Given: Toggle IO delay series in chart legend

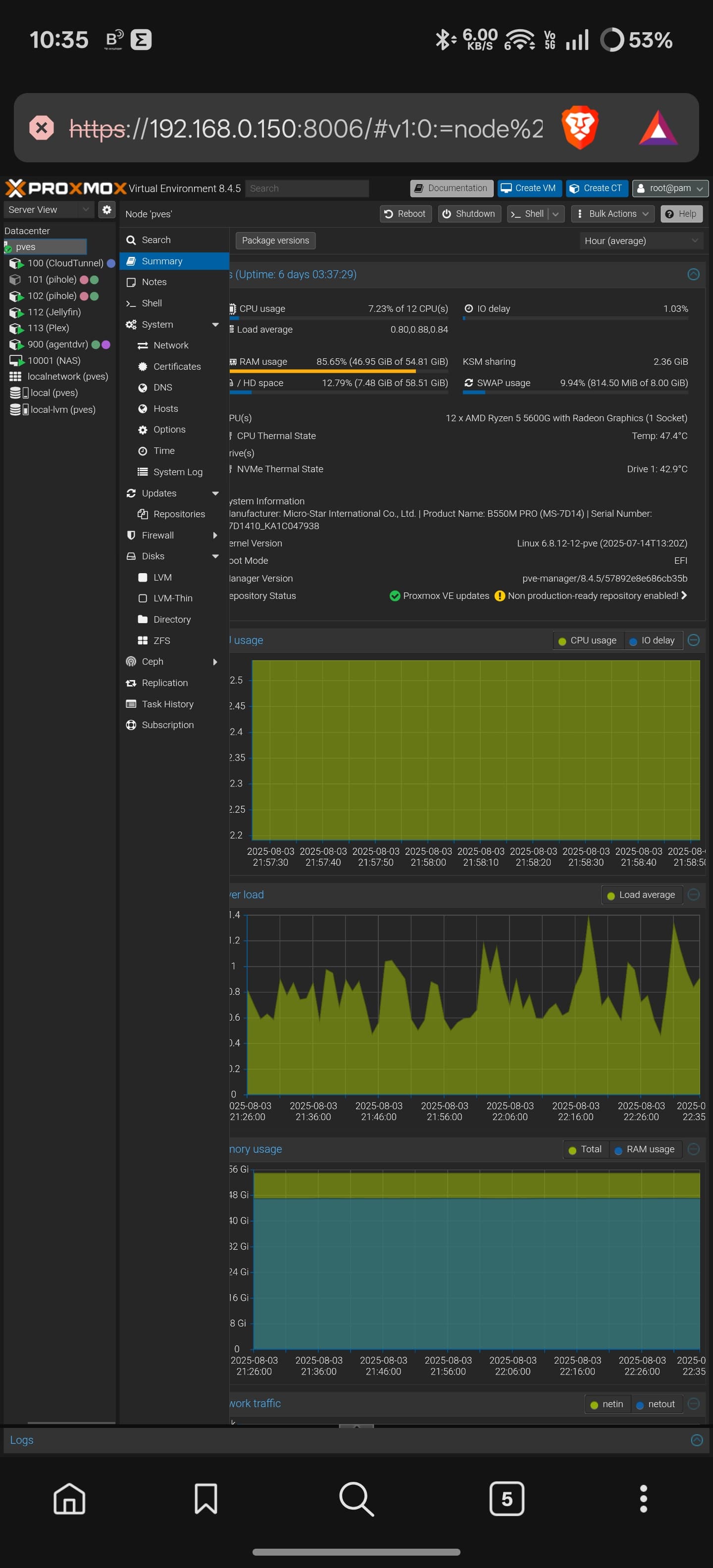Looking at the screenshot, I should pos(652,640).
